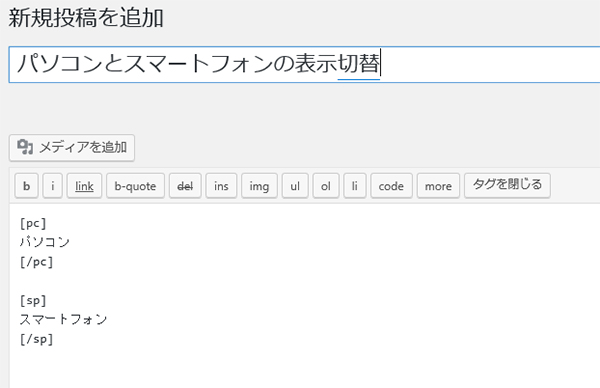The height and width of the screenshot is (388, 600).
Task: Insert list item li tag
Action: click(x=355, y=186)
